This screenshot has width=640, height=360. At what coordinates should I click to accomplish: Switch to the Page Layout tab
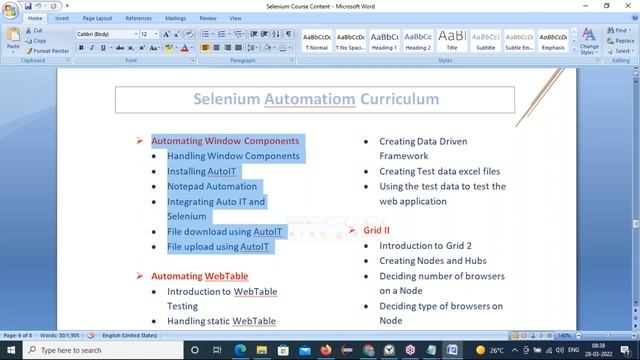[x=97, y=18]
